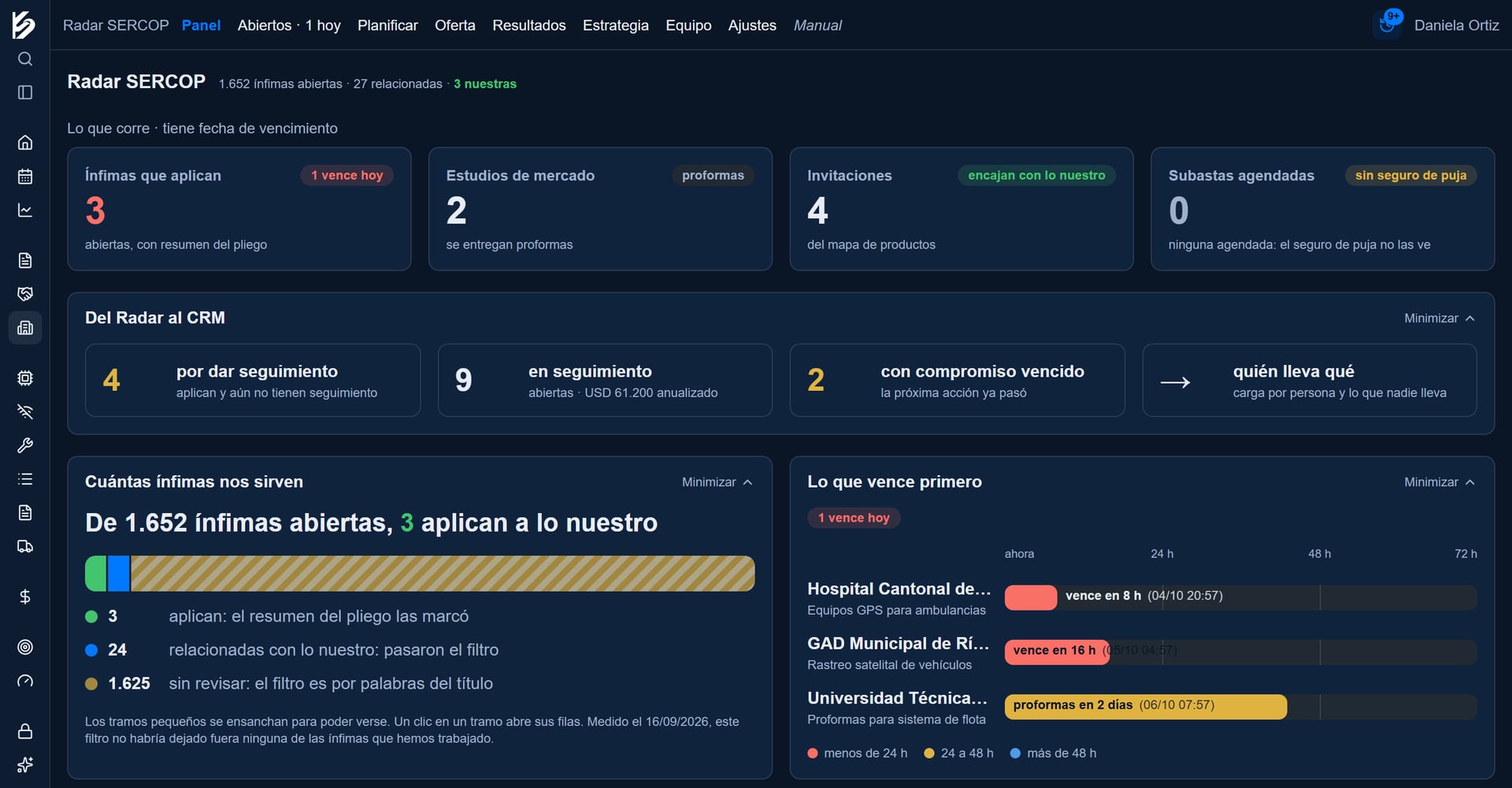Open notifications bell with 9+ badge

tap(1388, 24)
